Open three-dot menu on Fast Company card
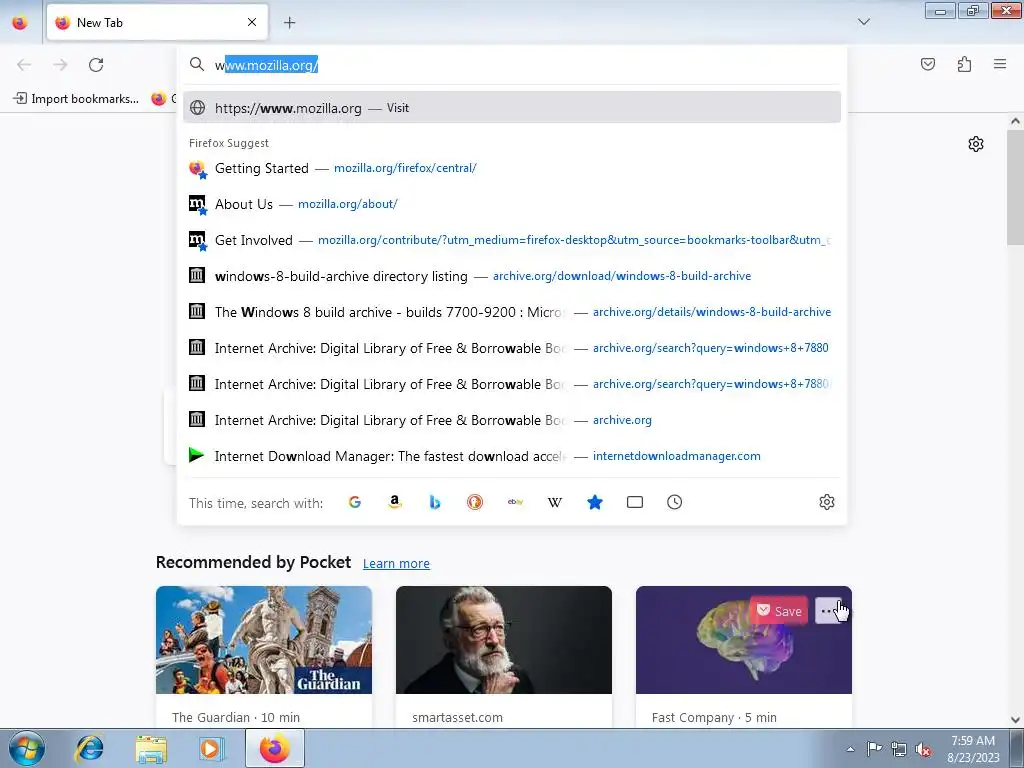The height and width of the screenshot is (768, 1024). (828, 611)
